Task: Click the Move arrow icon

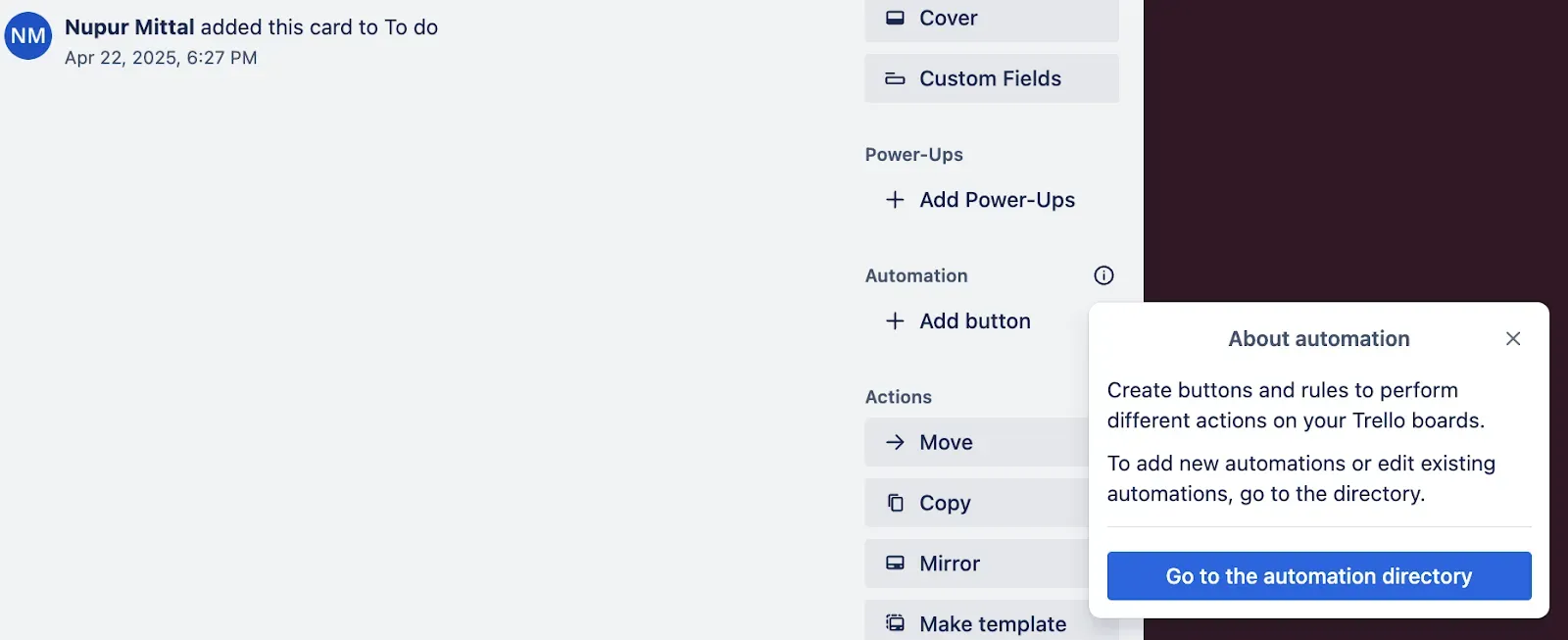Action: point(895,442)
